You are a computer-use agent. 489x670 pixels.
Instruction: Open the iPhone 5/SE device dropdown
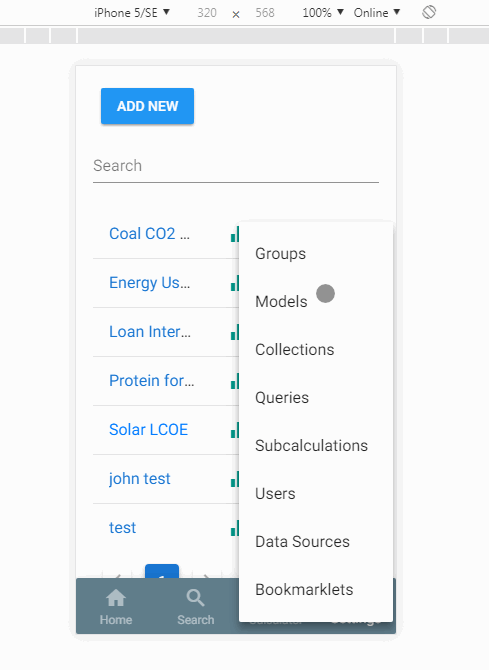coord(132,13)
